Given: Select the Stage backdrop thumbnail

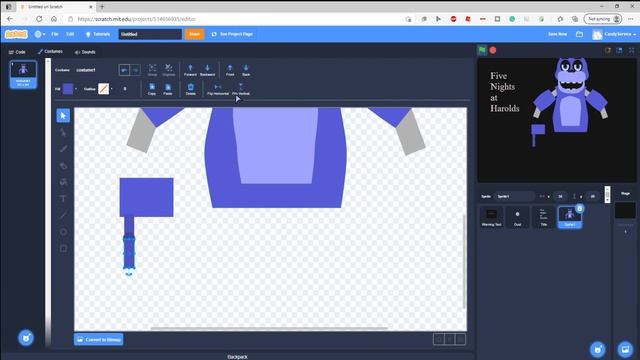Looking at the screenshot, I should (625, 211).
